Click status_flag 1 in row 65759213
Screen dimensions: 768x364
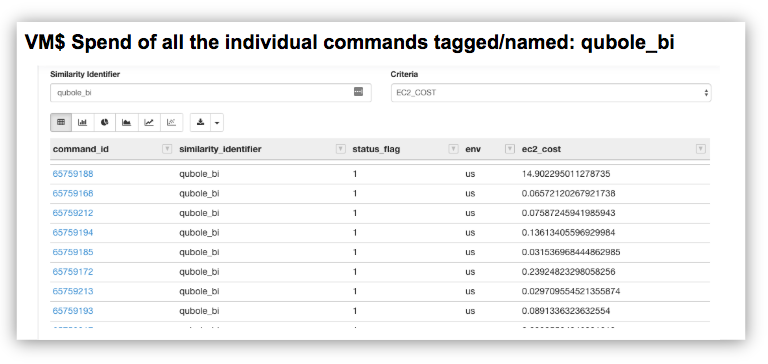coord(355,291)
